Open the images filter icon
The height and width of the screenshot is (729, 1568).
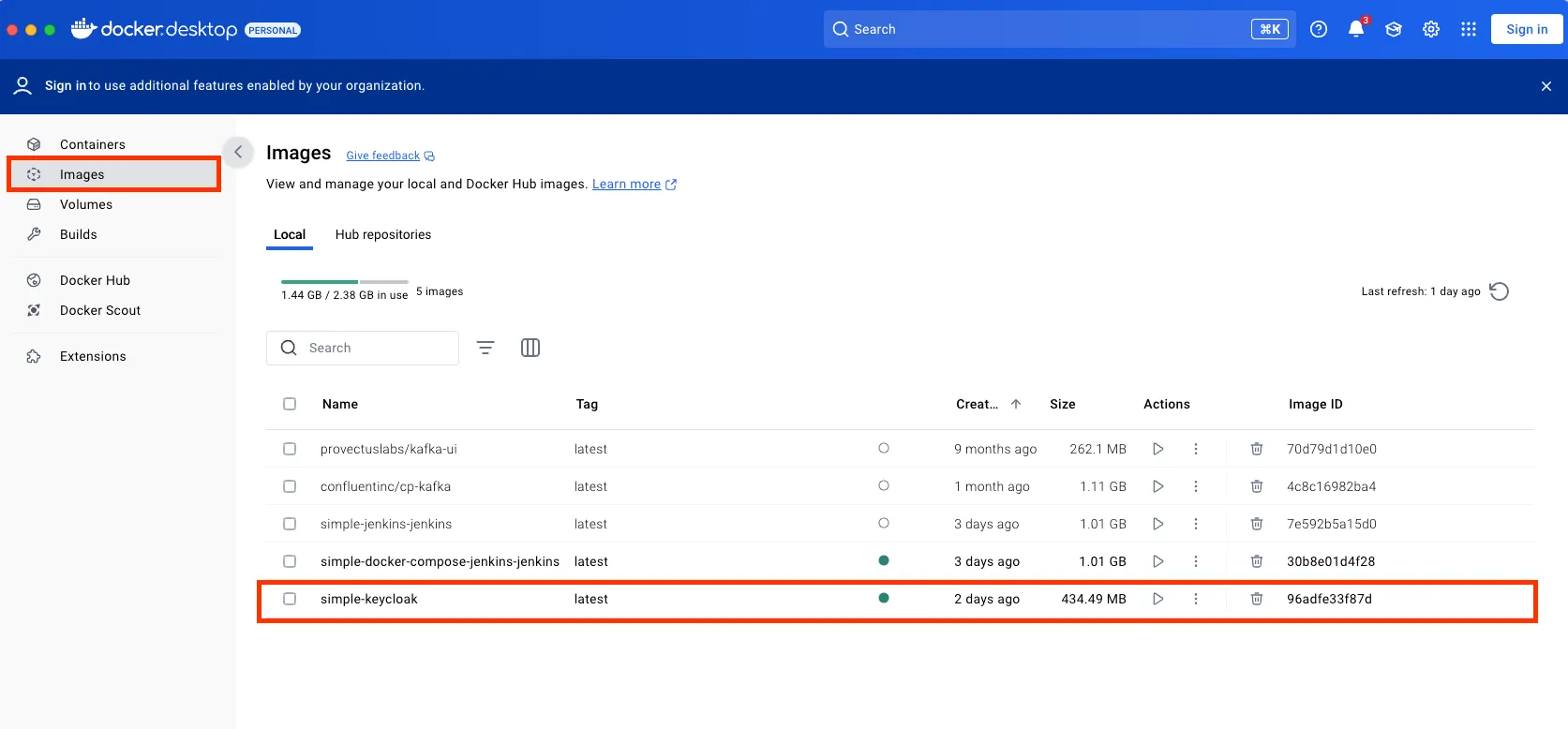[x=485, y=348]
